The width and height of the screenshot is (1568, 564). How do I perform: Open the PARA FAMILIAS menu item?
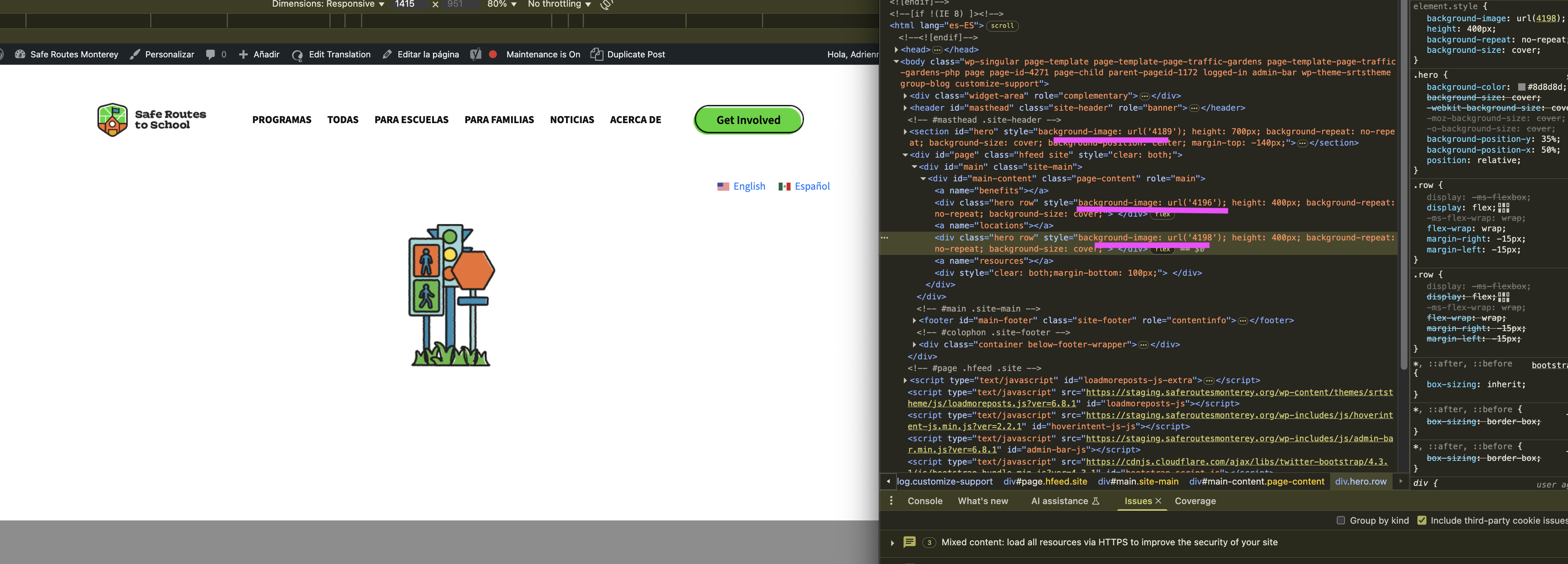point(499,120)
